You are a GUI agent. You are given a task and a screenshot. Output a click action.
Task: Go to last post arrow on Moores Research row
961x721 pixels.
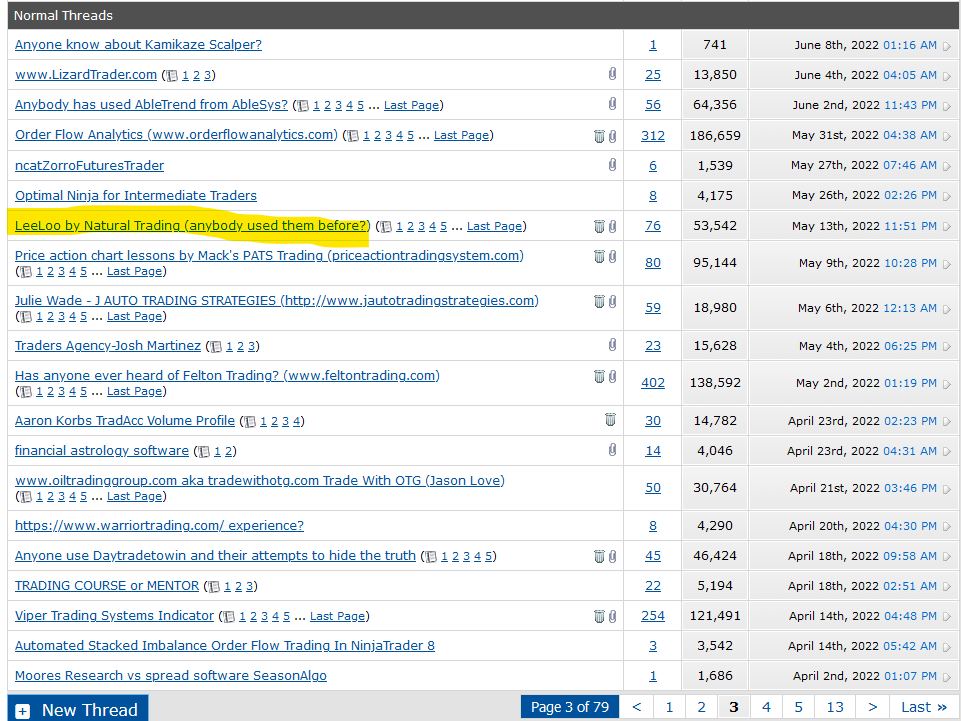click(947, 677)
